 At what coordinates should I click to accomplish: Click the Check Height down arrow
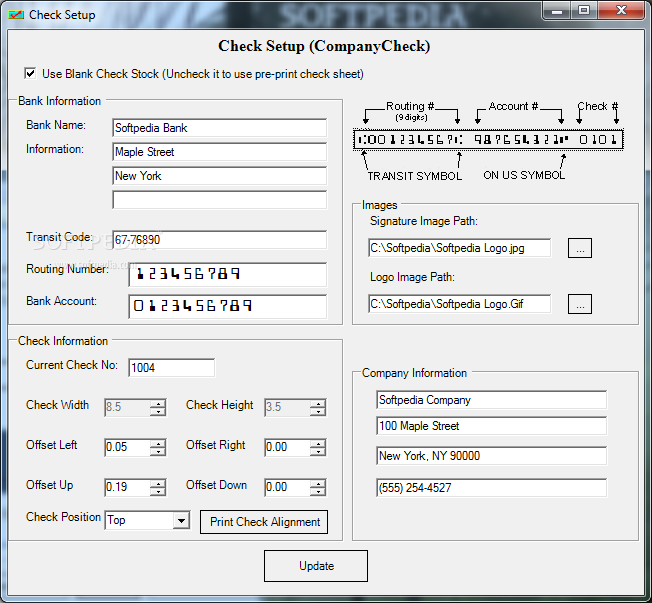[318, 412]
